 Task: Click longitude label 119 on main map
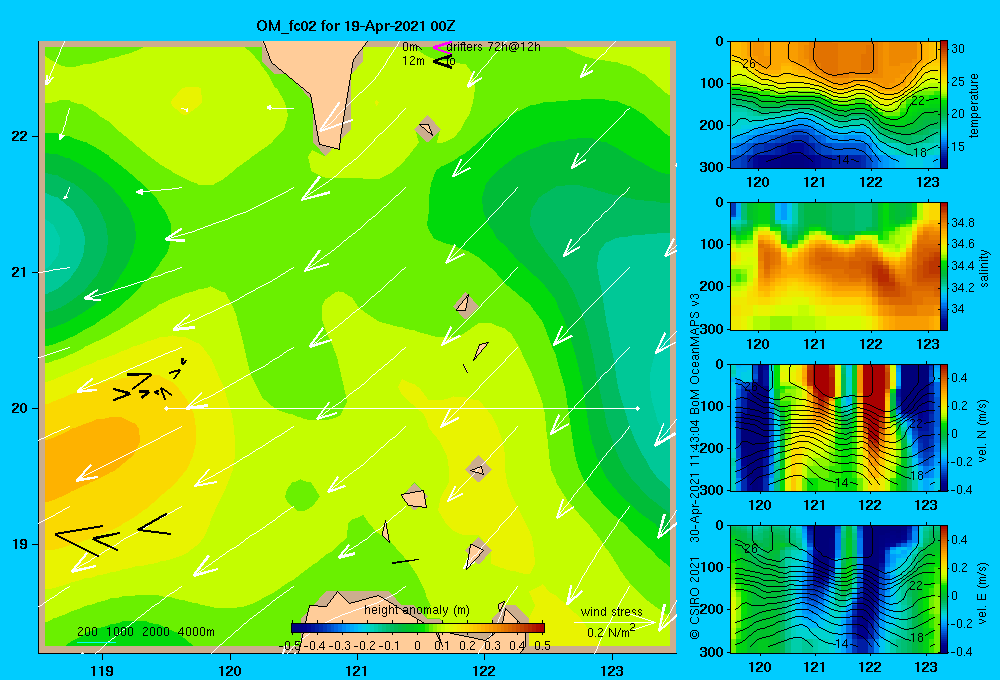click(x=102, y=670)
